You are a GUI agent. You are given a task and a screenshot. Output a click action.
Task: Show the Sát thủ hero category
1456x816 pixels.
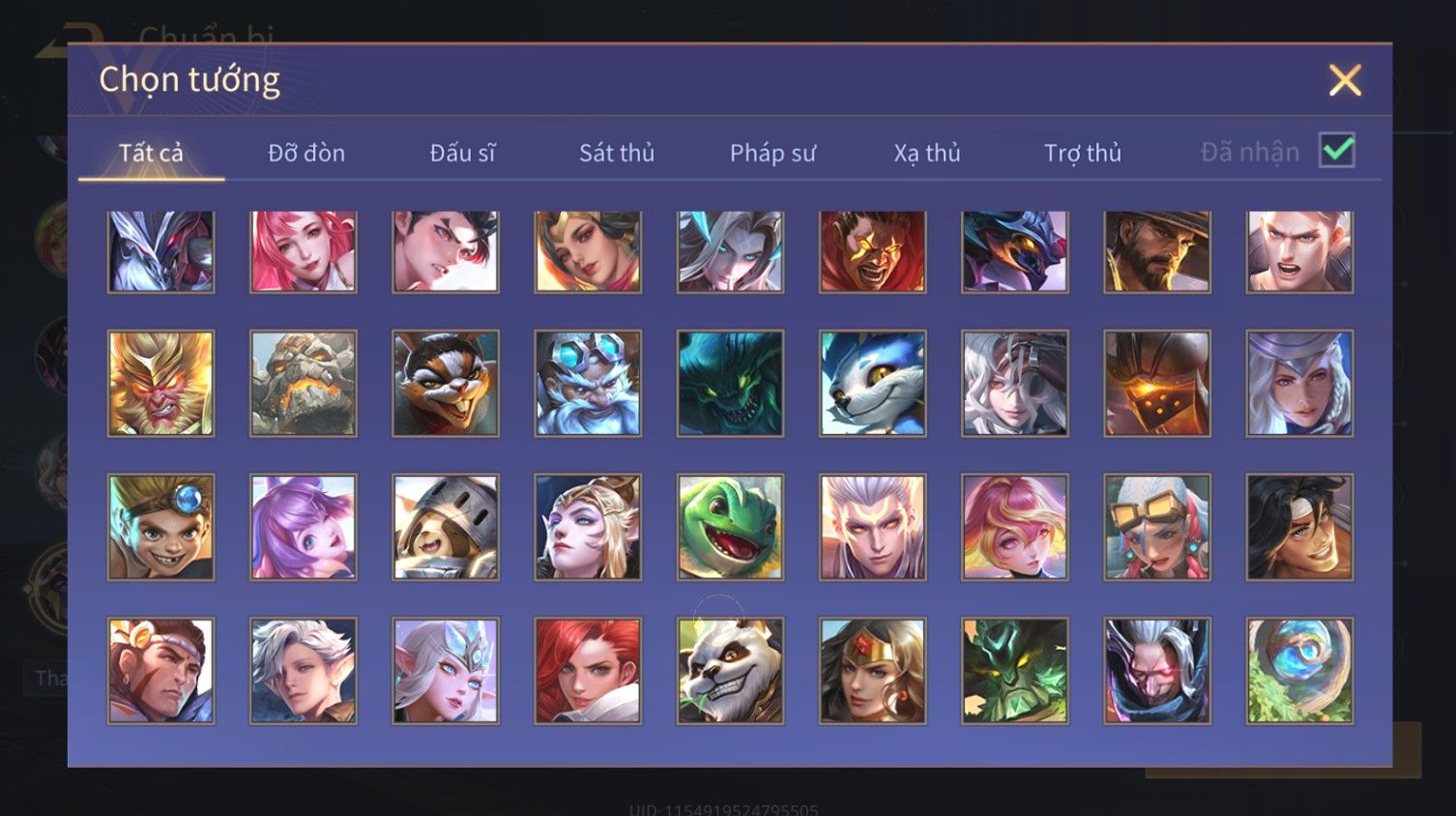tap(617, 153)
